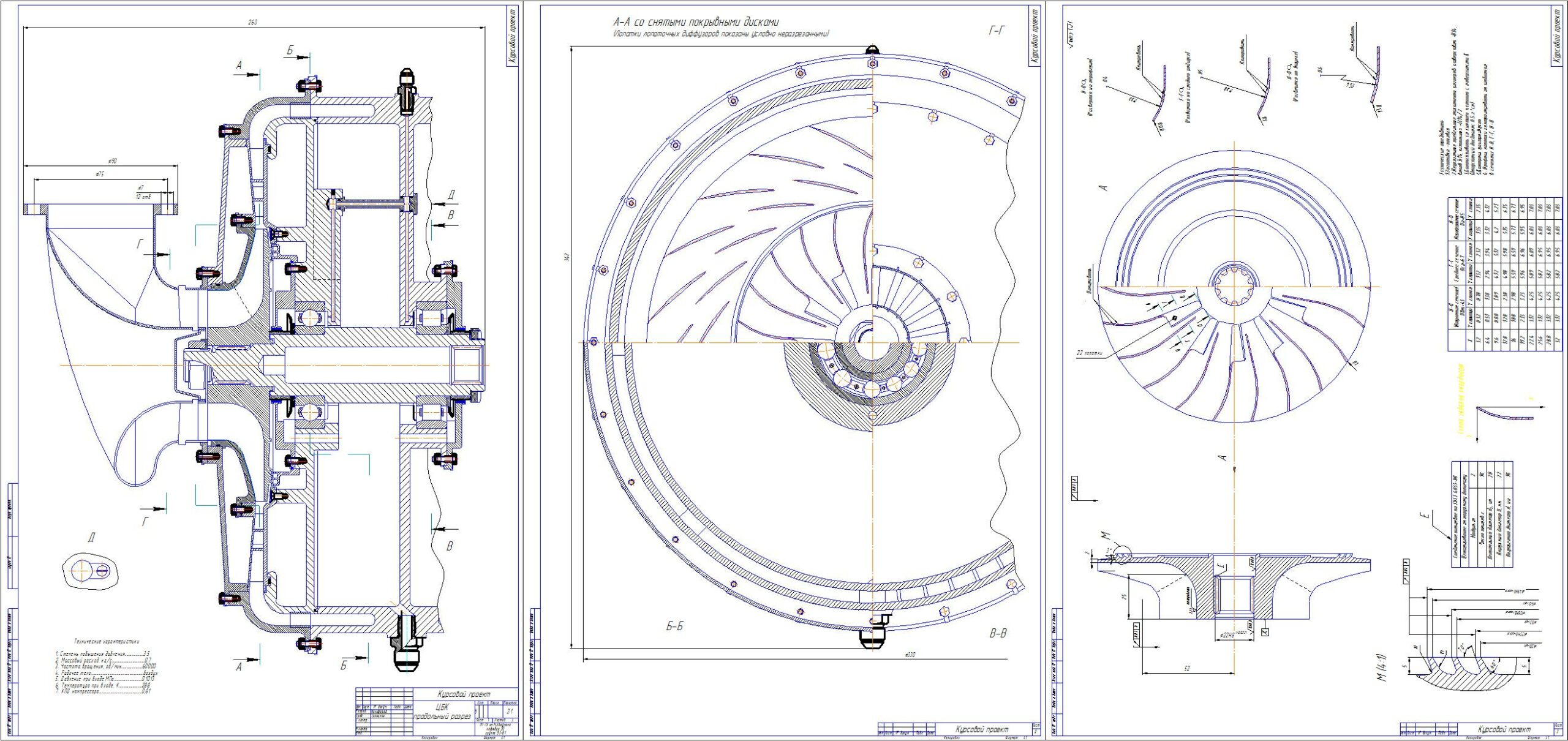
Task: Select the '22 лопатки' blade count callout
Action: [x=1091, y=353]
